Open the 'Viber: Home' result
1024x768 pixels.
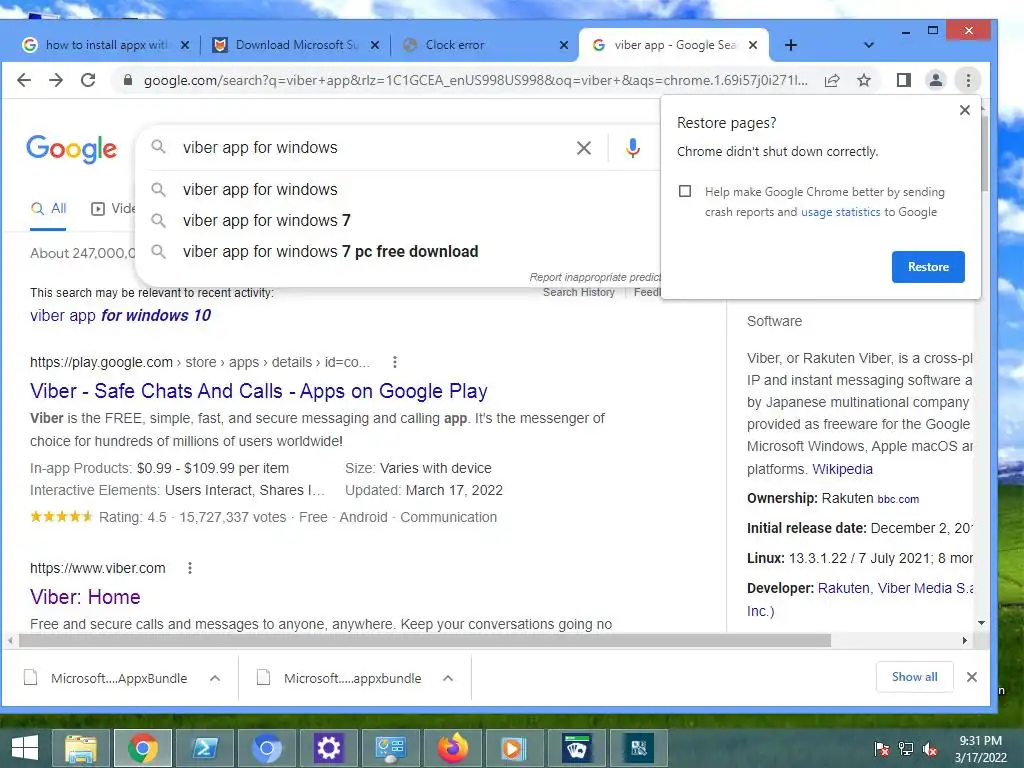click(x=85, y=597)
